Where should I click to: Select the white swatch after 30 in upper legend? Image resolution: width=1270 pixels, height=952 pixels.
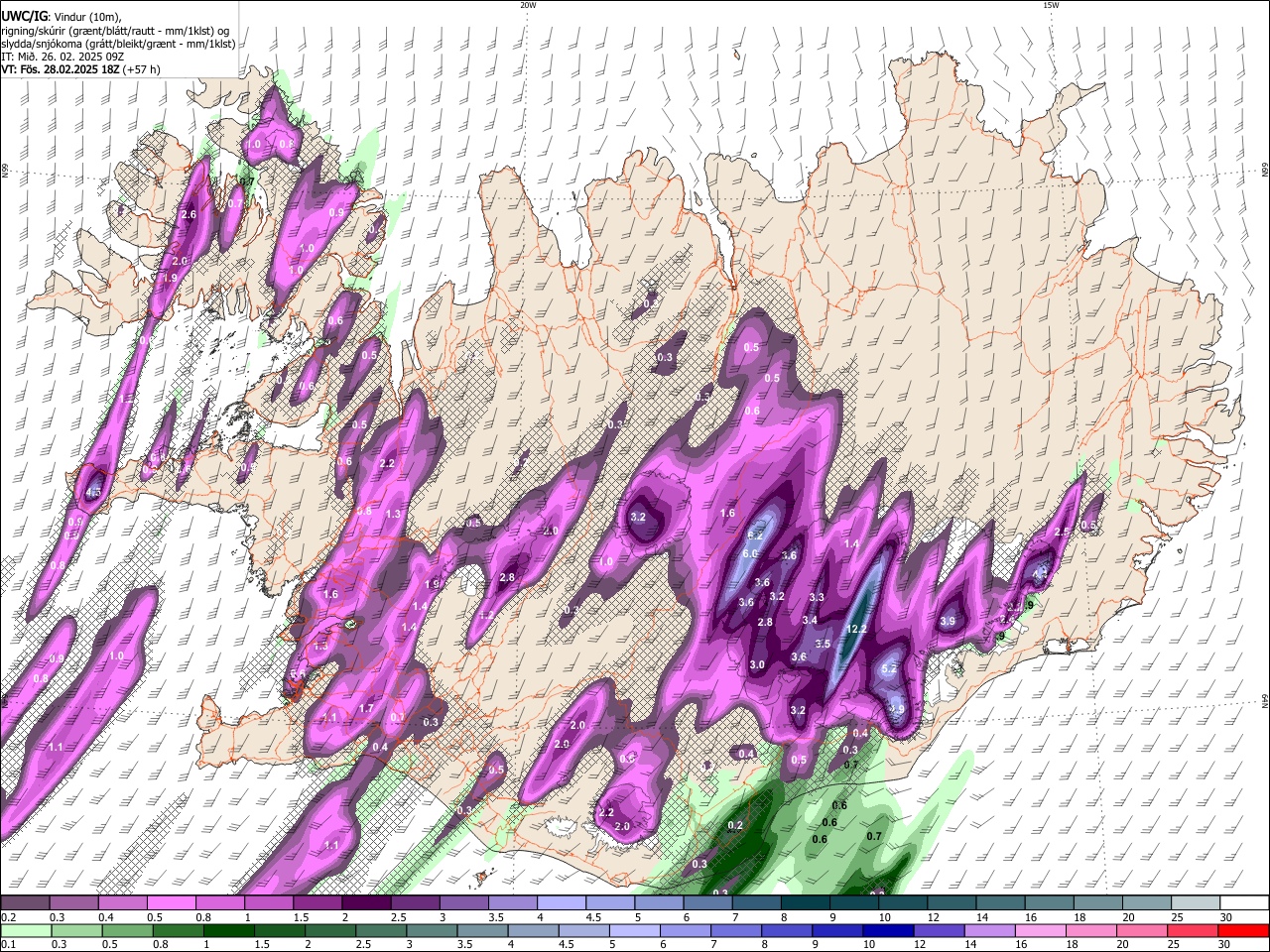click(1243, 903)
